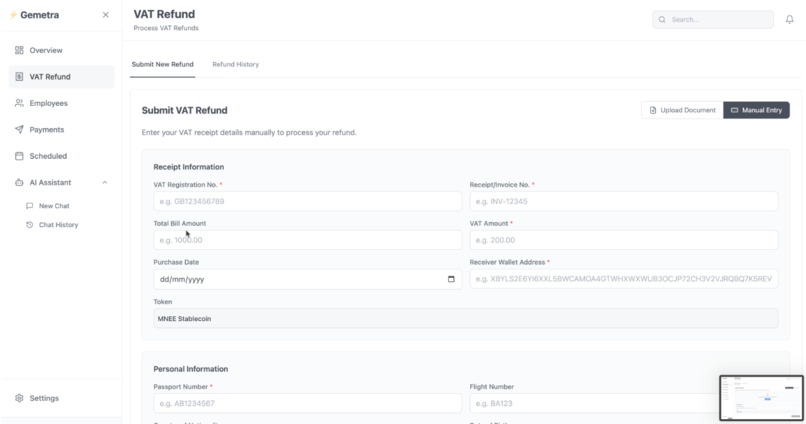Click the Manual Entry keyboard icon
Screen dimensions: 806x424
[735, 110]
